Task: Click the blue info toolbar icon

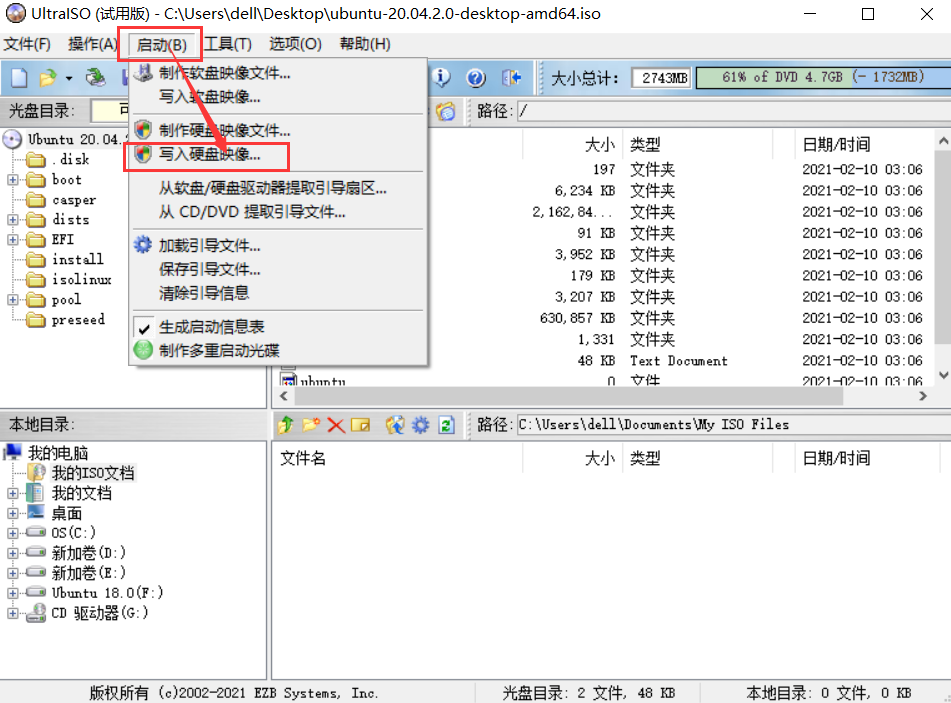Action: (x=442, y=77)
